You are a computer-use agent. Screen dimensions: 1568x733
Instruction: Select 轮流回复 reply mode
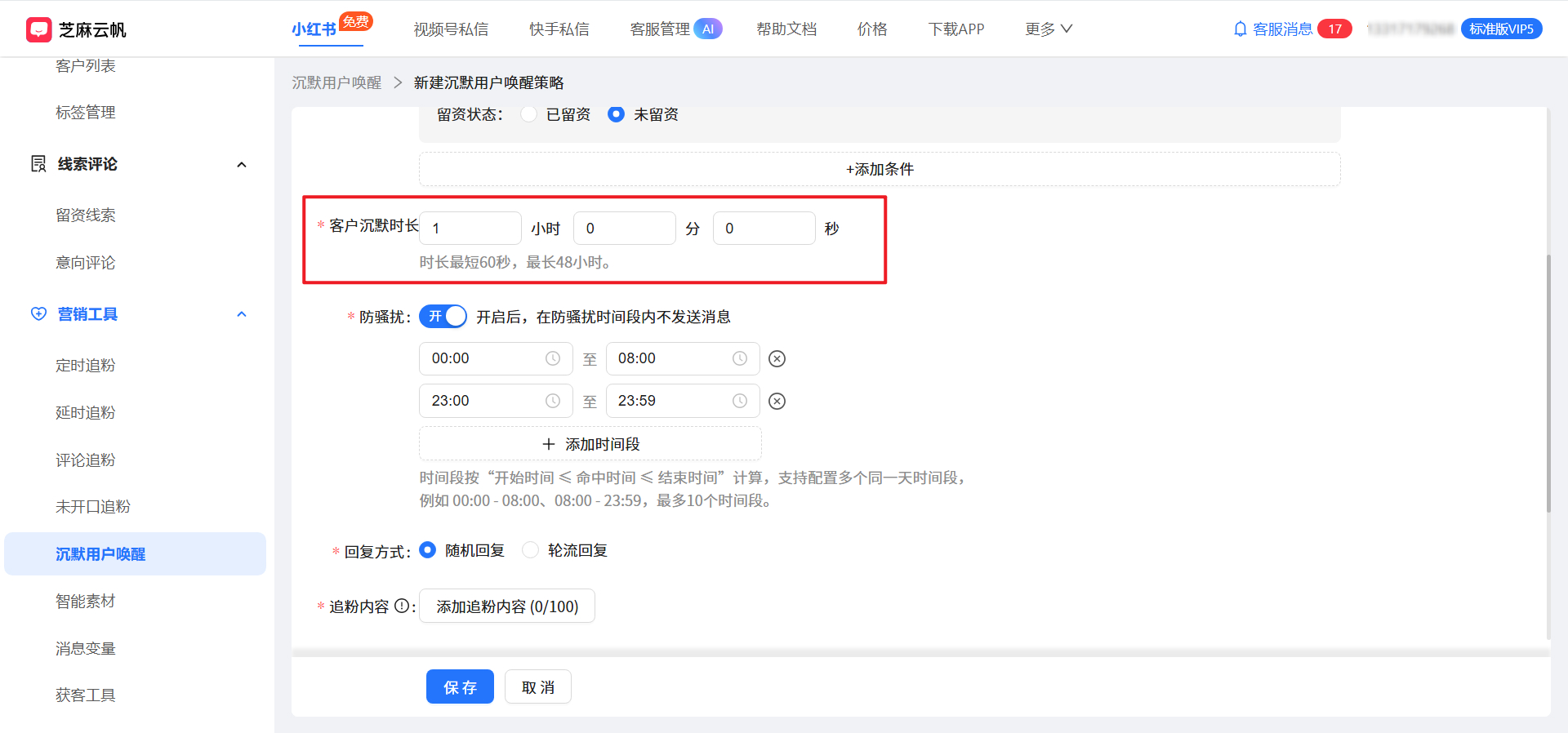point(531,550)
